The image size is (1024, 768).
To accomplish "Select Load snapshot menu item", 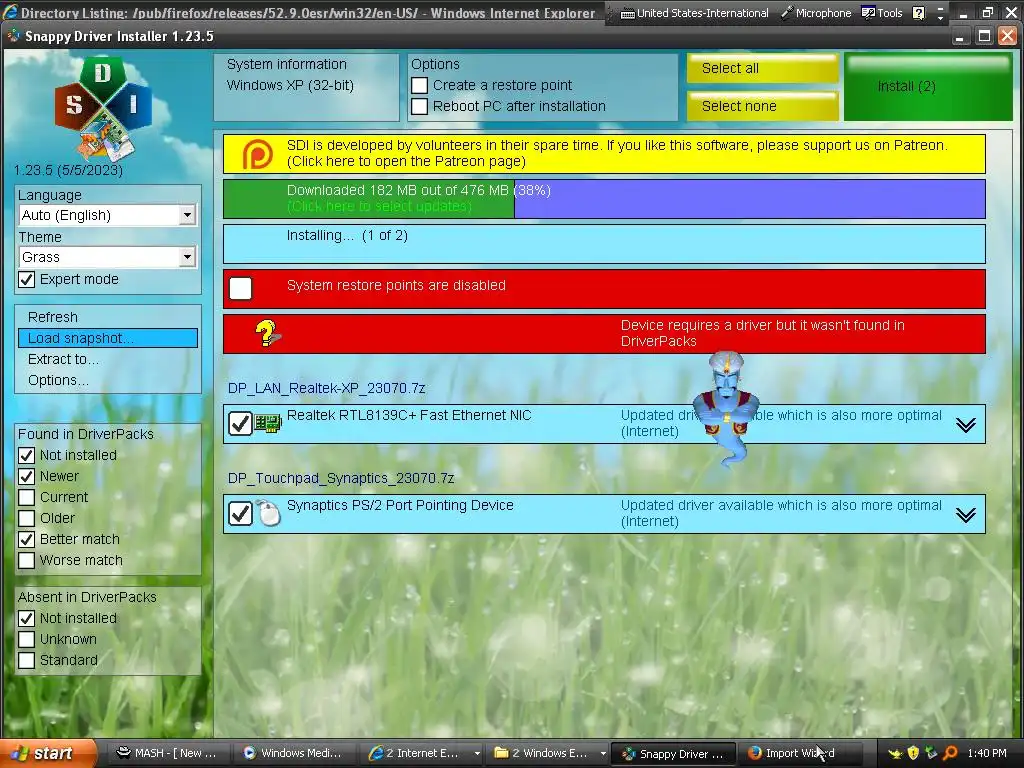I will click(108, 338).
